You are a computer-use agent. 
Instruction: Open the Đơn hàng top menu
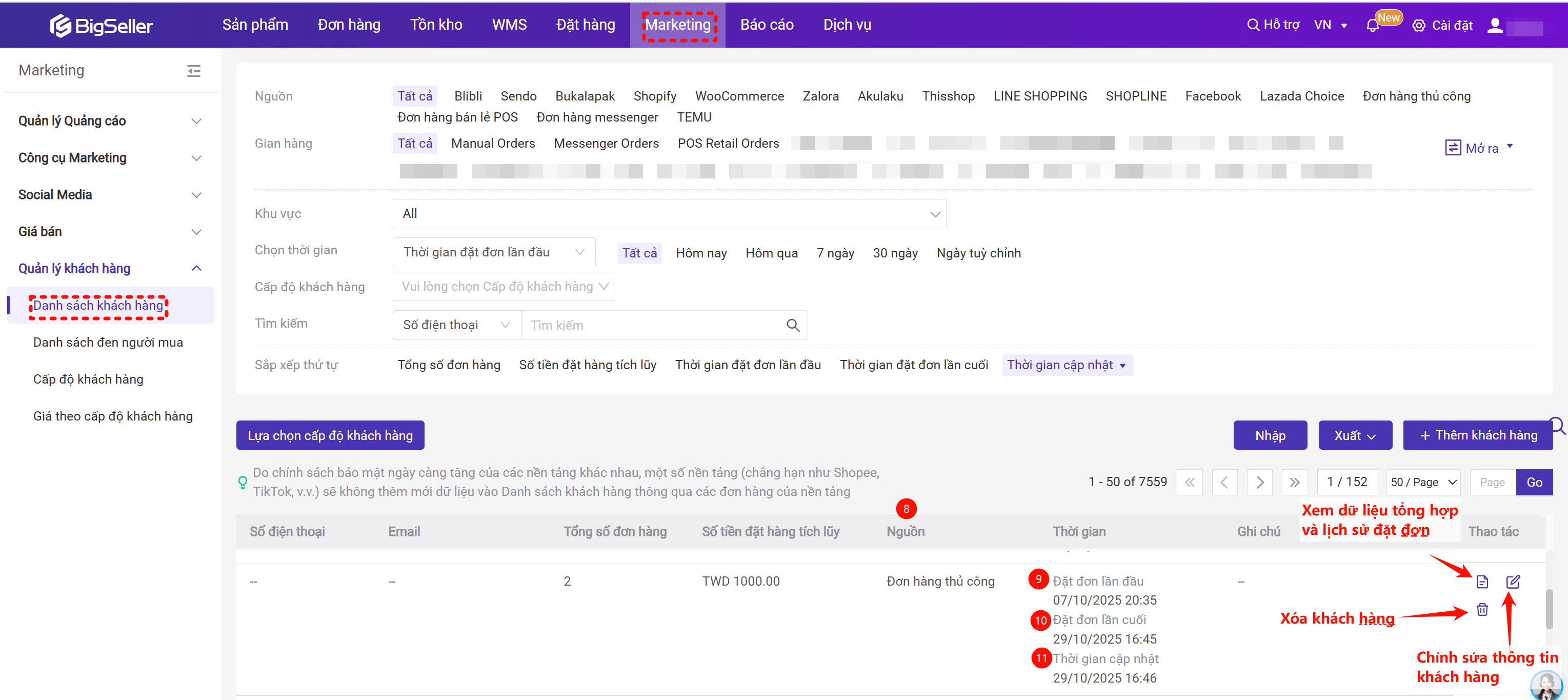coord(349,25)
